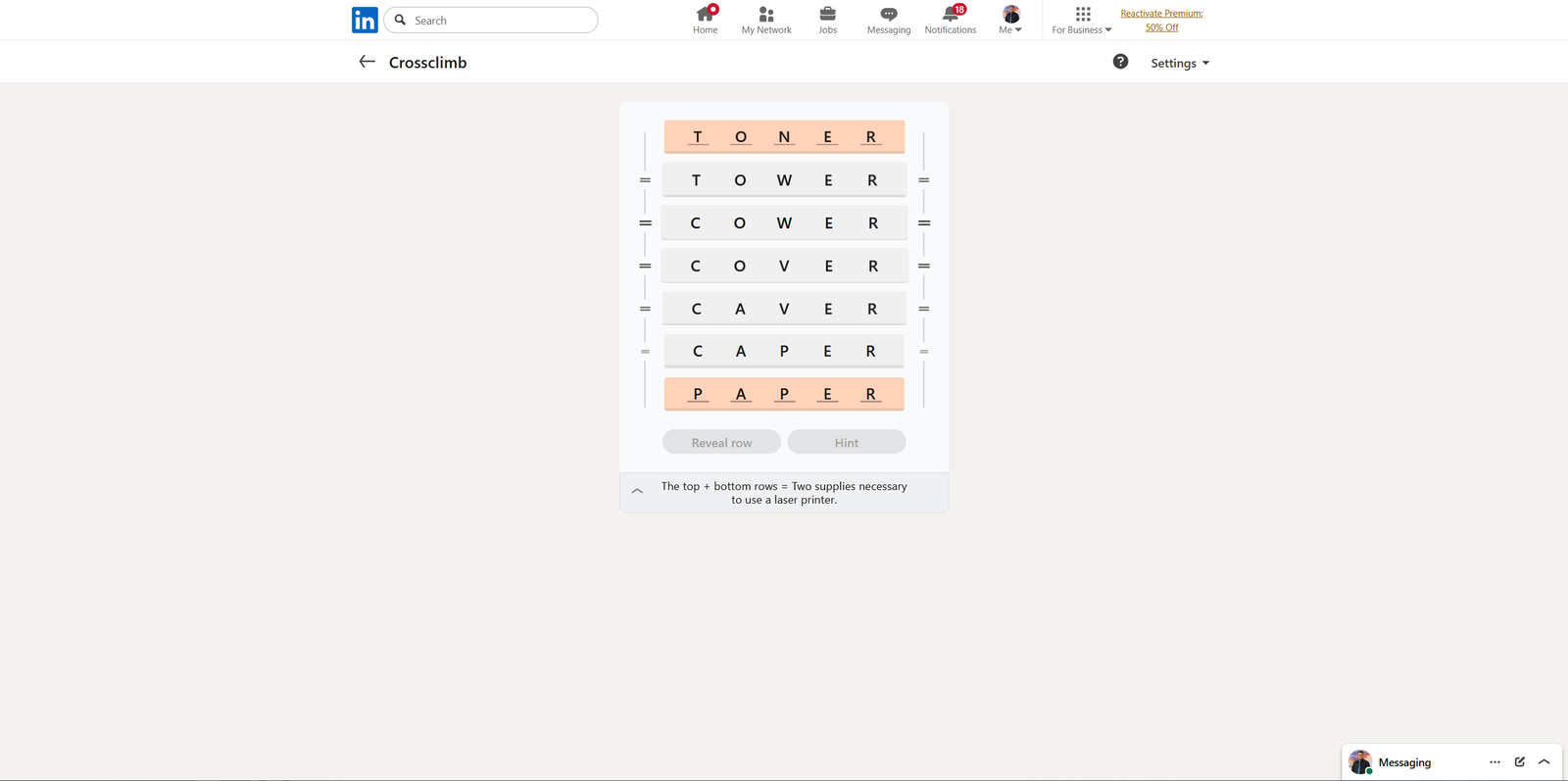The image size is (1568, 781).
Task: Grab right drag handle of COVER row
Action: click(923, 266)
